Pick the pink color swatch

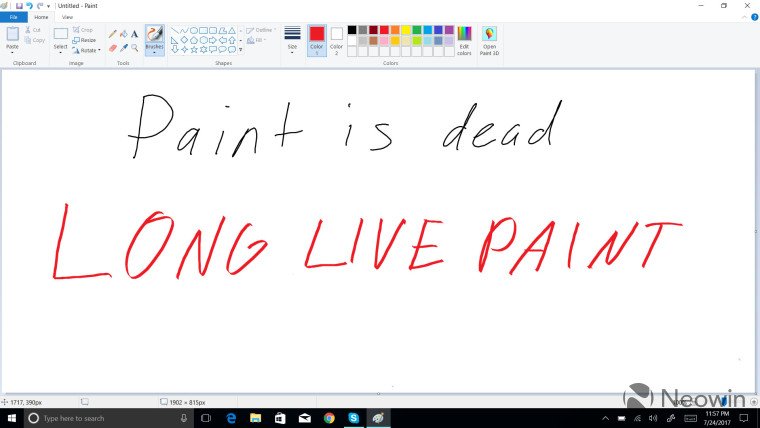coord(384,41)
